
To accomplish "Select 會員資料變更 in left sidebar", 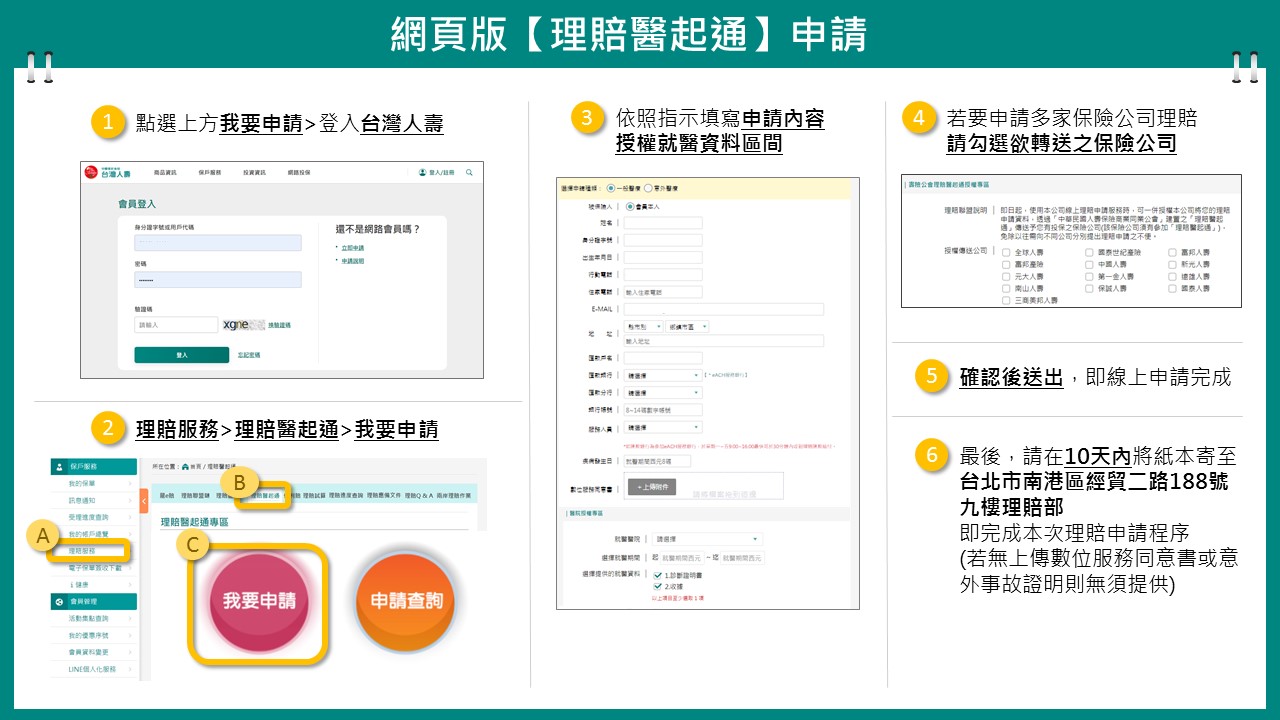I will (x=94, y=652).
